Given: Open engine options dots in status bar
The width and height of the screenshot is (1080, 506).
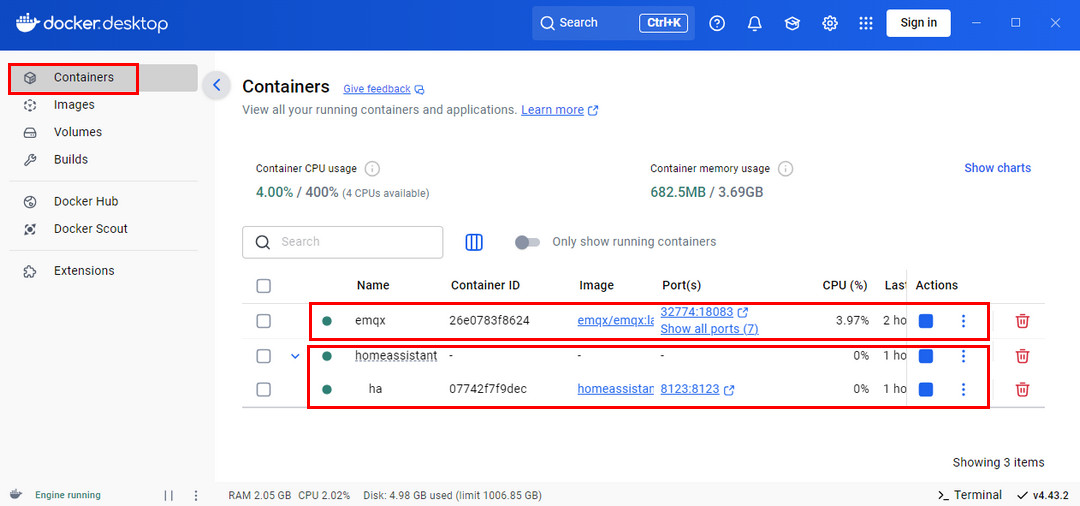Looking at the screenshot, I should (196, 495).
